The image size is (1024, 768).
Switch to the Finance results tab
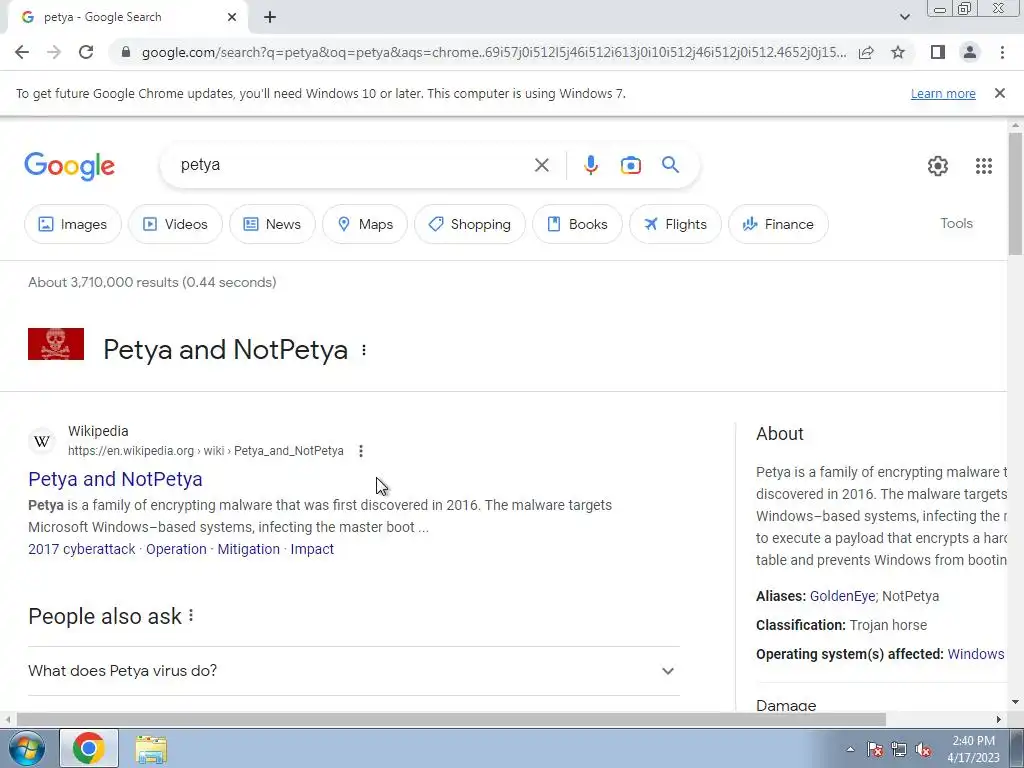[x=778, y=224]
